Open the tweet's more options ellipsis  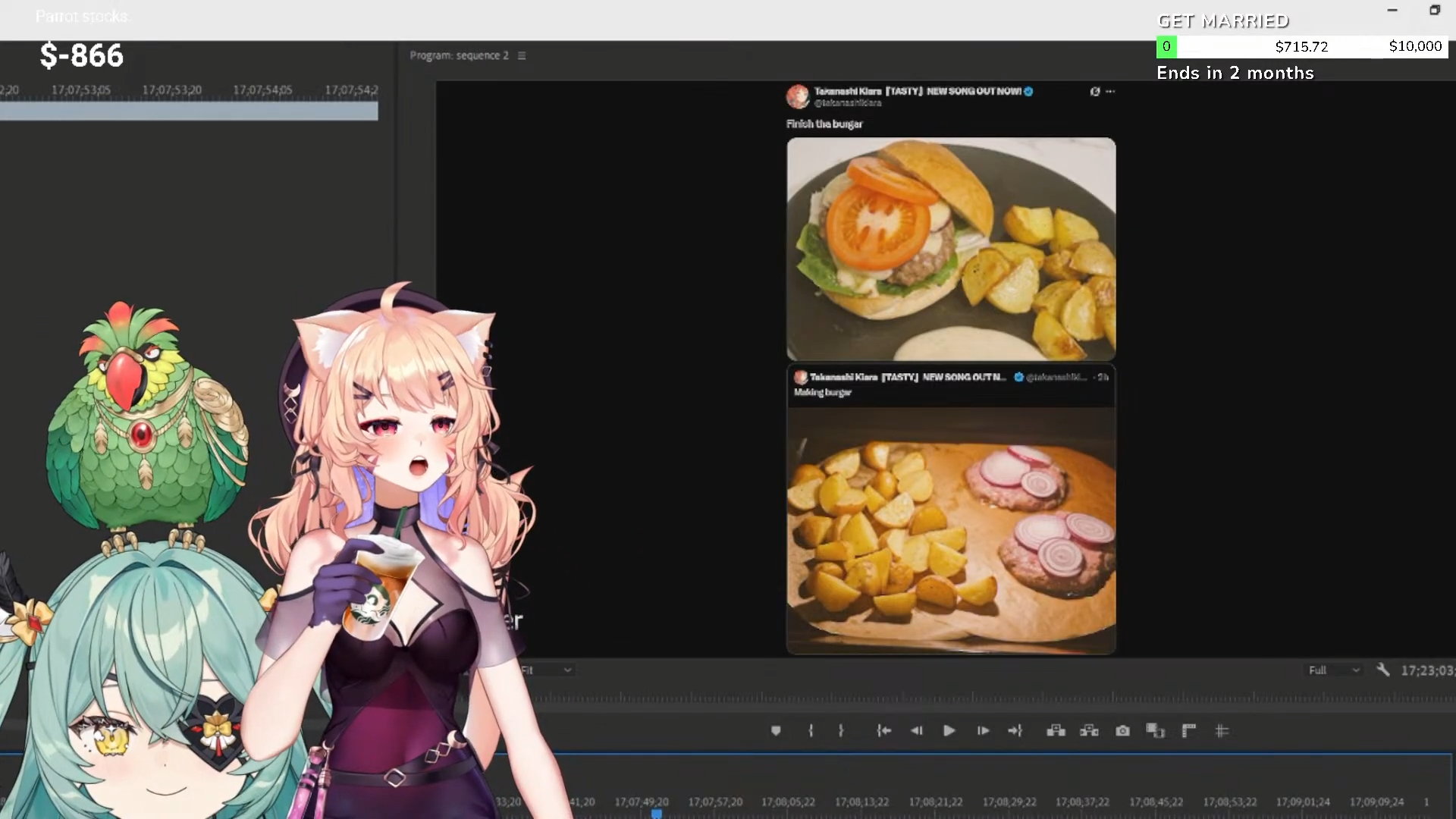pyautogui.click(x=1110, y=91)
